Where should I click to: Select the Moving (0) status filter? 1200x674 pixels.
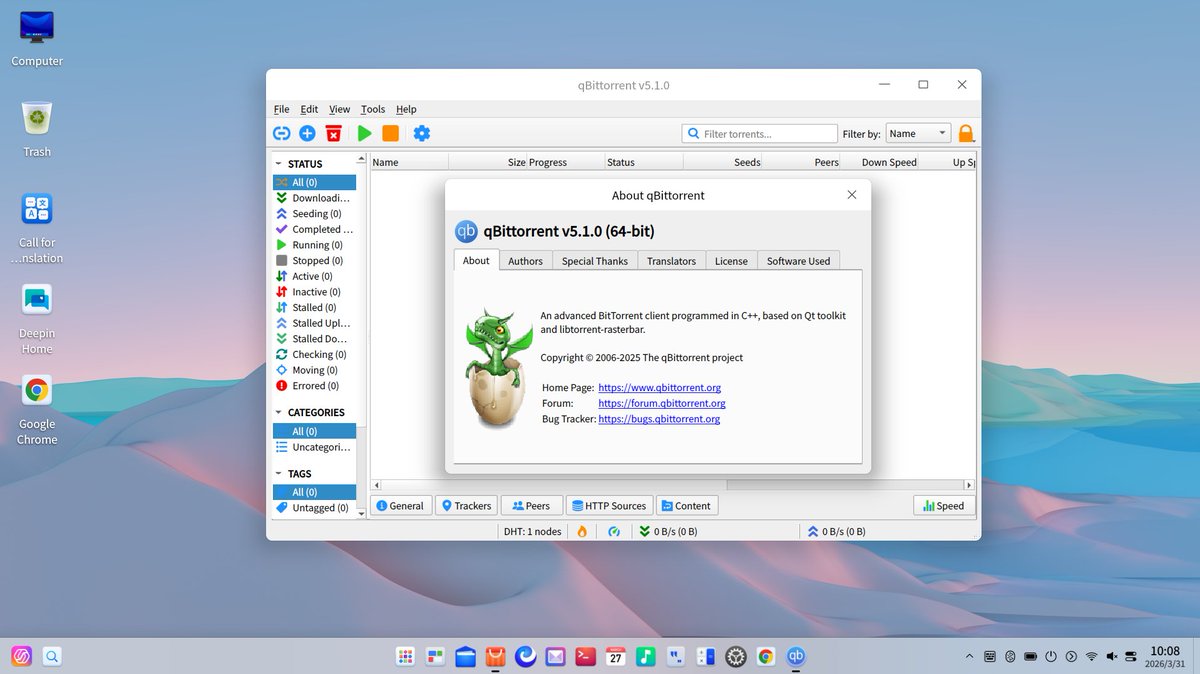coord(314,370)
